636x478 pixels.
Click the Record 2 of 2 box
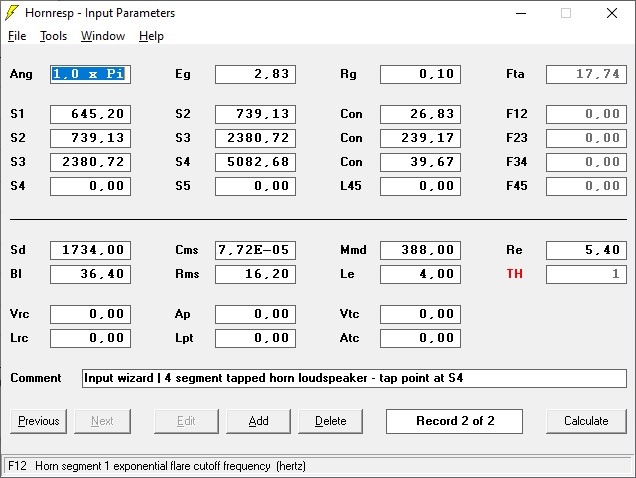tap(454, 421)
